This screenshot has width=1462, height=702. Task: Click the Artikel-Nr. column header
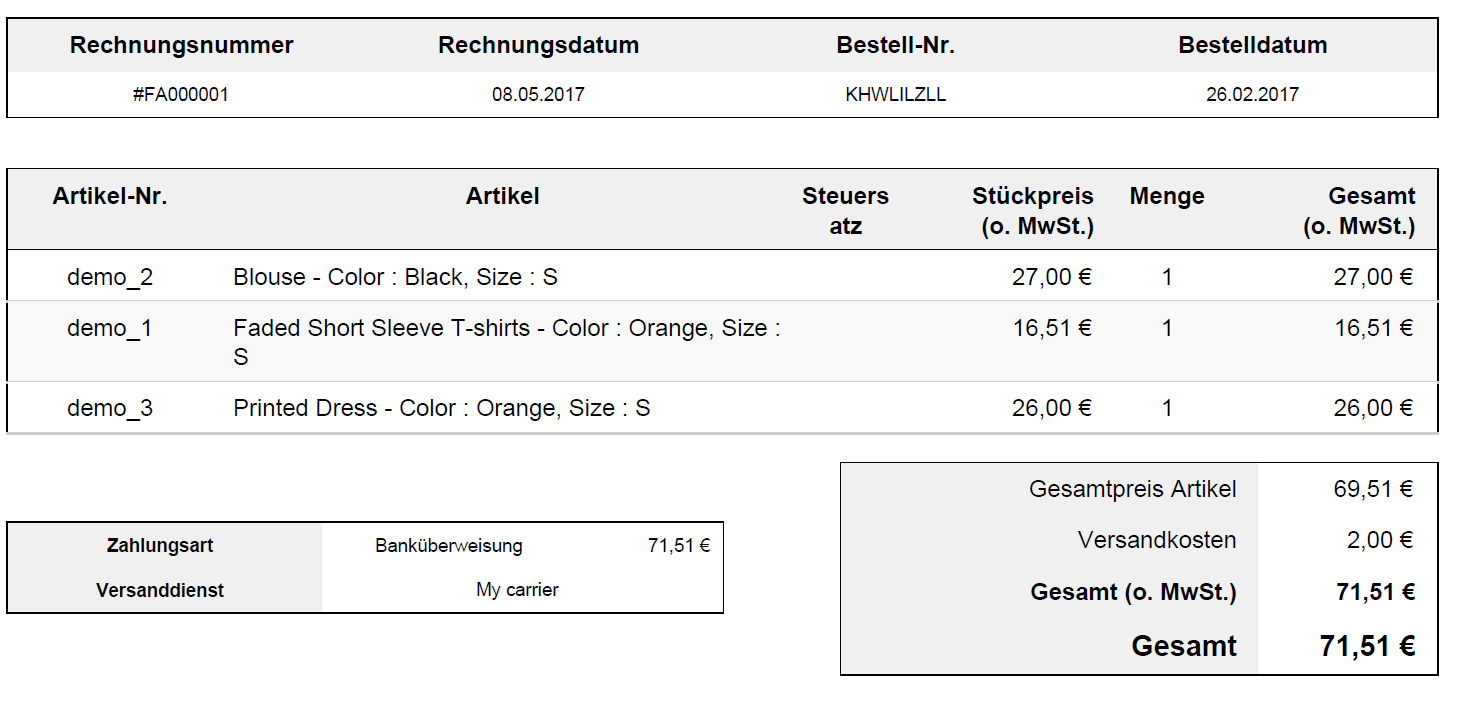(110, 196)
